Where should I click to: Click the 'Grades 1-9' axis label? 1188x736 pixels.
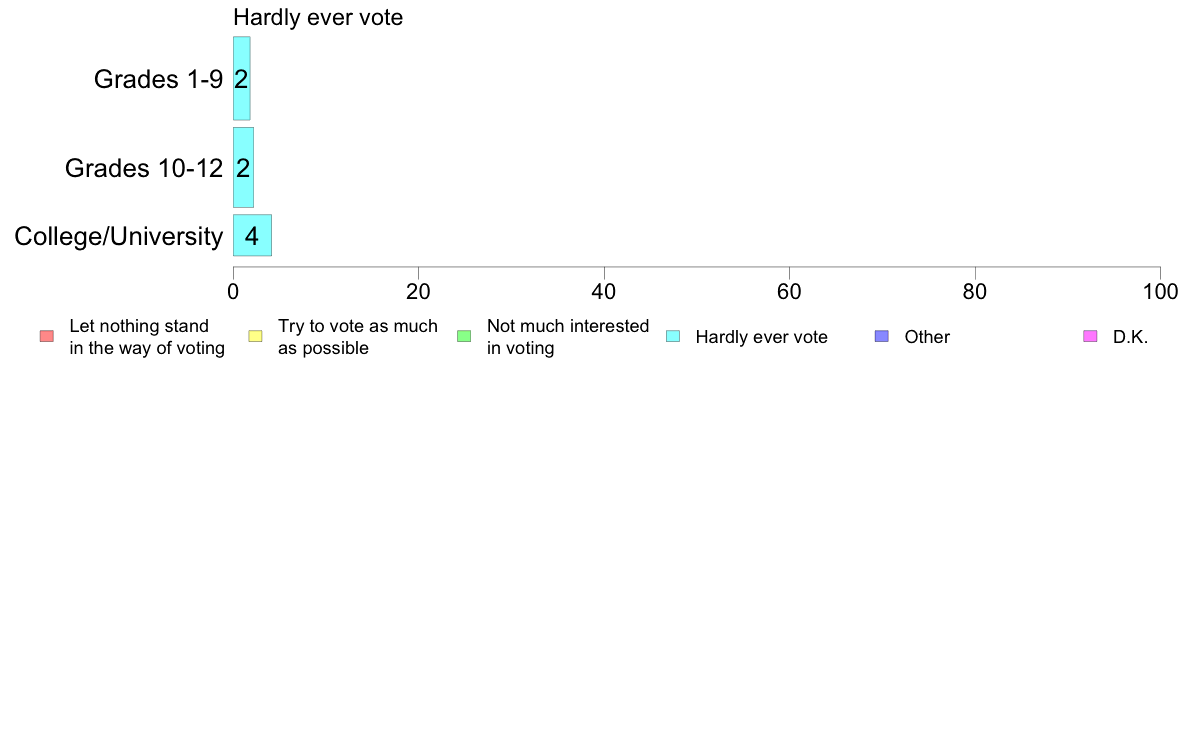pos(158,79)
